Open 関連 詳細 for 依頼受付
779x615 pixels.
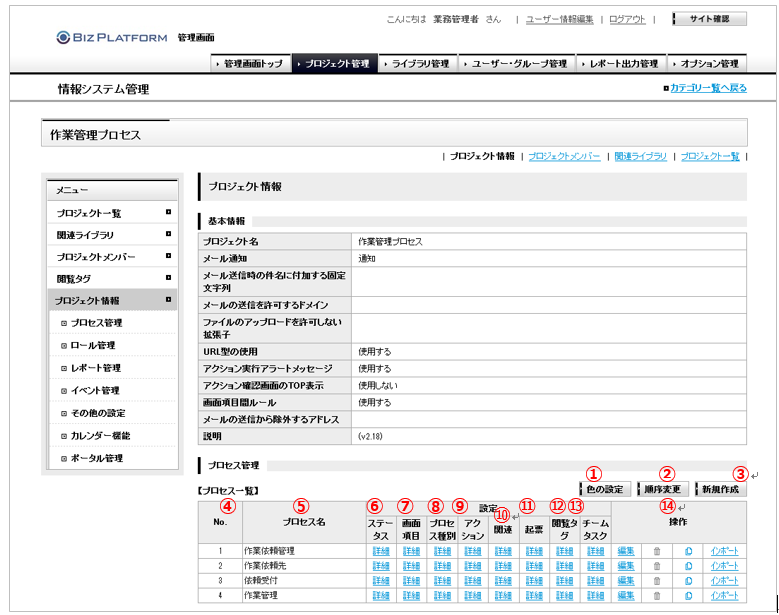(x=503, y=580)
